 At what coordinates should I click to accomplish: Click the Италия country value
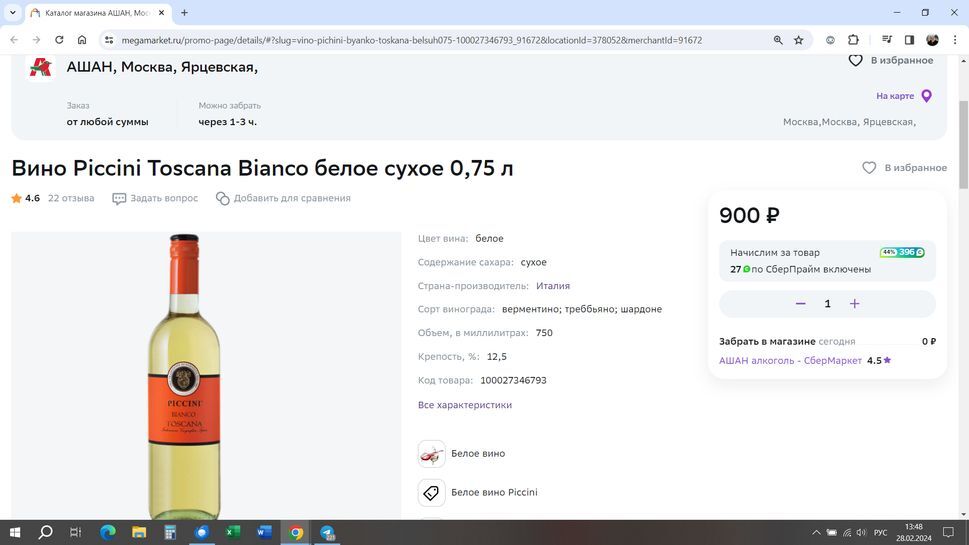pyautogui.click(x=552, y=285)
